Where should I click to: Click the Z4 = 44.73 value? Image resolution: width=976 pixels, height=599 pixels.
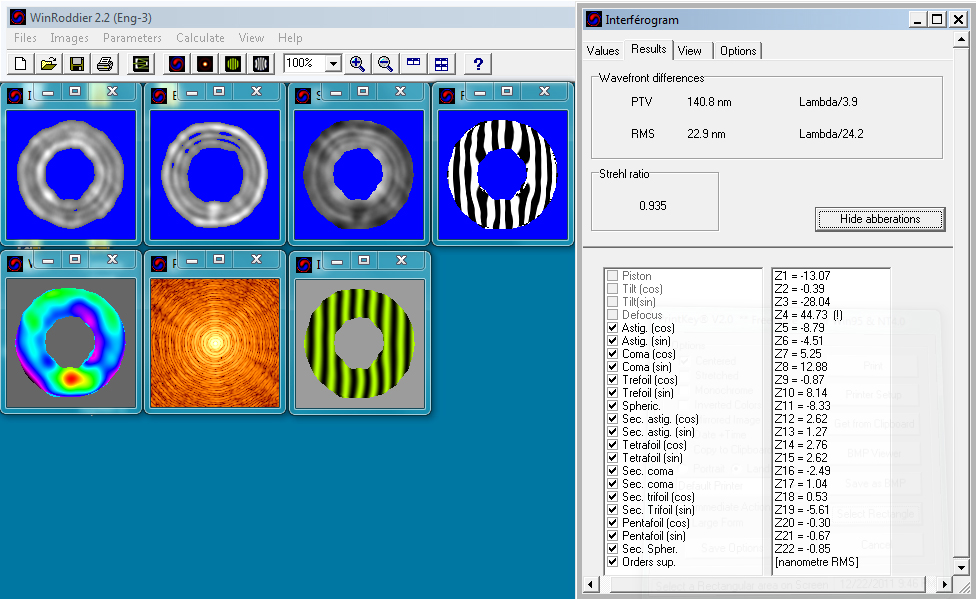point(809,315)
